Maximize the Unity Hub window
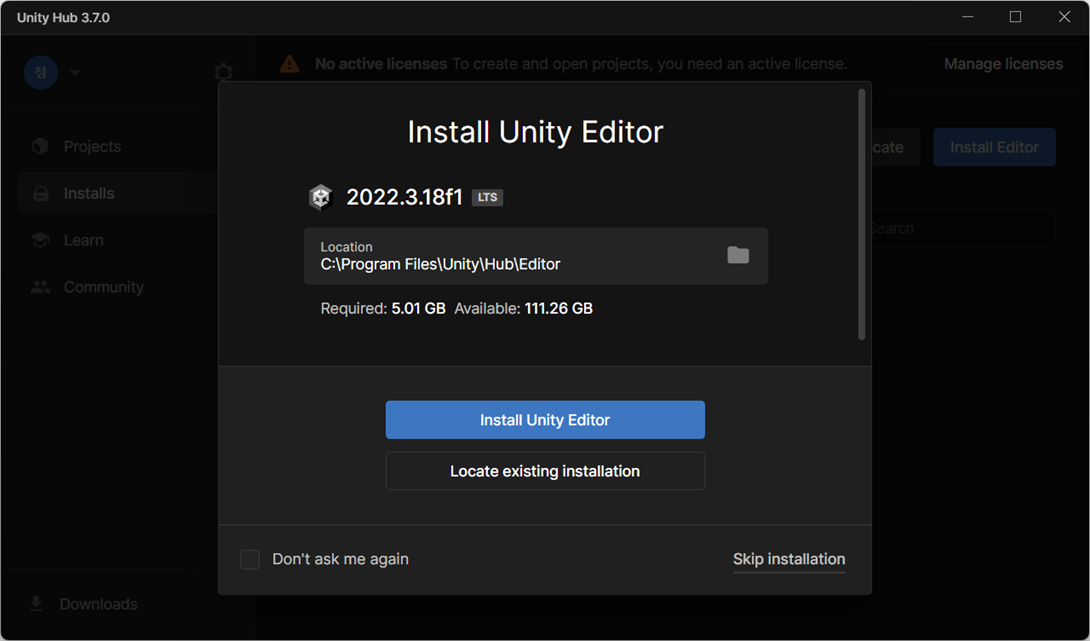 point(1015,17)
